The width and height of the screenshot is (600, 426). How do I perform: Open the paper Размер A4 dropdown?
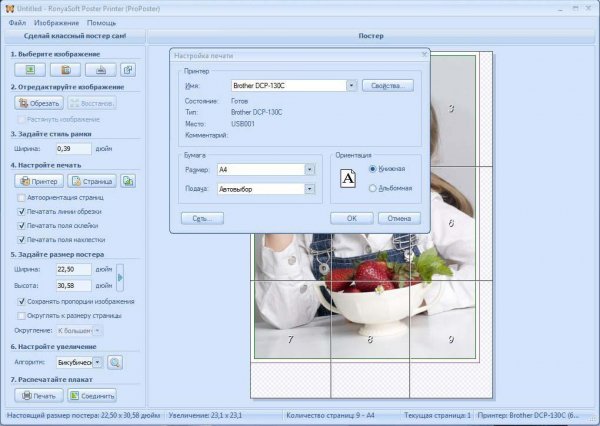309,170
